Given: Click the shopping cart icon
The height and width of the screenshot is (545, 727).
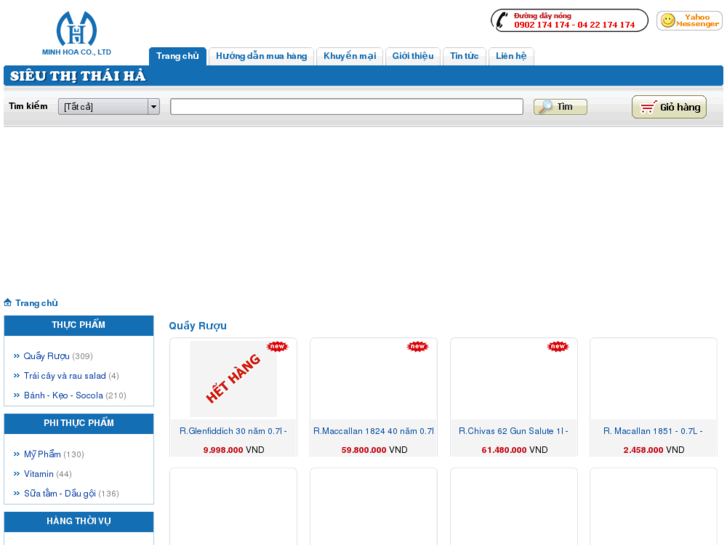Looking at the screenshot, I should [648, 107].
